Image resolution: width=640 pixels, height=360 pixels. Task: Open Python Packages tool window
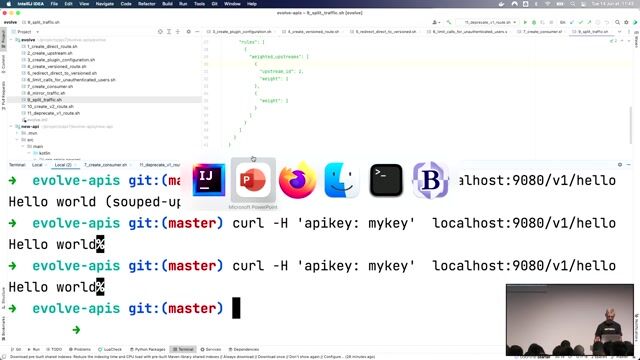click(x=148, y=349)
